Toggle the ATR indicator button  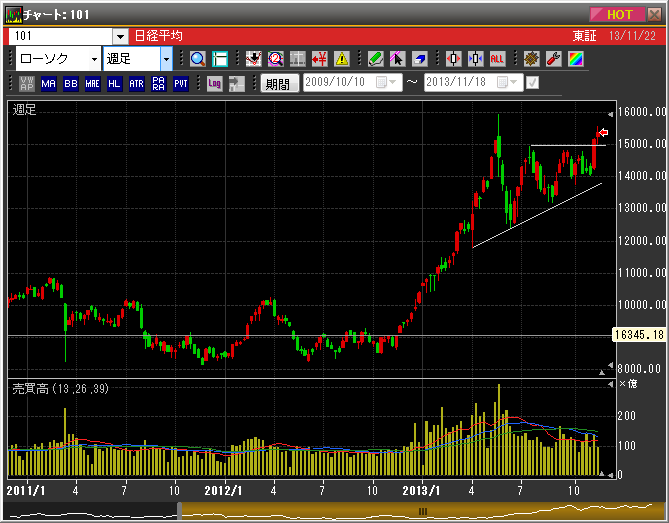[x=136, y=84]
